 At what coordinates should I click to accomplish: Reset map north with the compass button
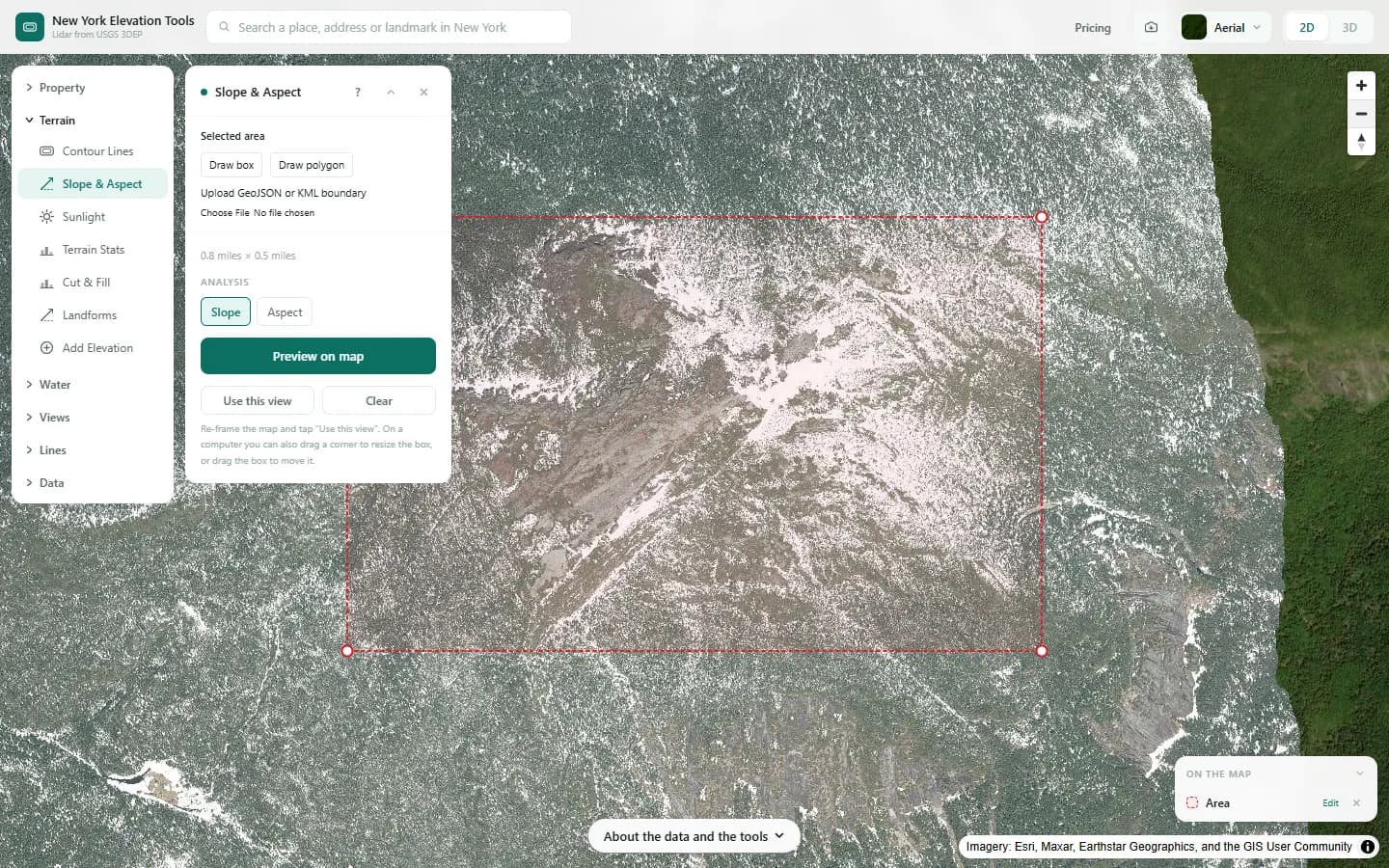1361,142
